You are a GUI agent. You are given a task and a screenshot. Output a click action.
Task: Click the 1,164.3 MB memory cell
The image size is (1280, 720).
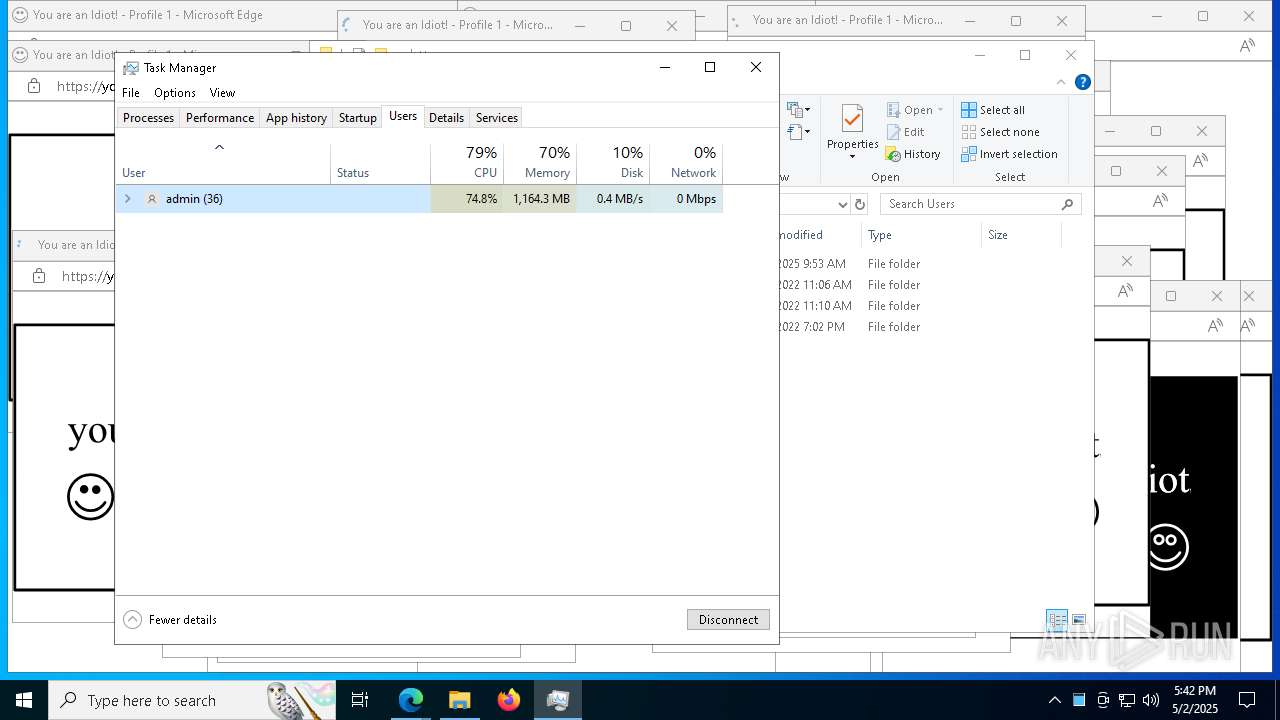pyautogui.click(x=540, y=199)
